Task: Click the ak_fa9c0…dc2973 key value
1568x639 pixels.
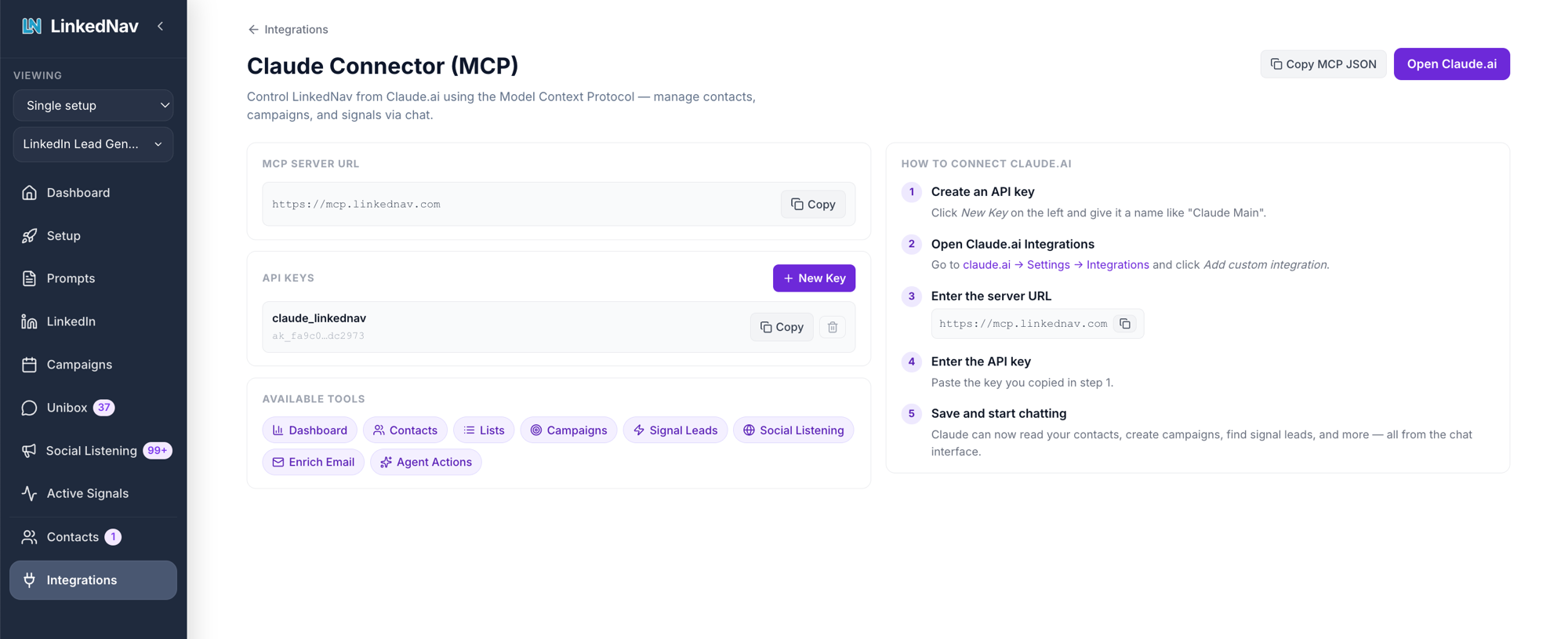Action: [318, 336]
